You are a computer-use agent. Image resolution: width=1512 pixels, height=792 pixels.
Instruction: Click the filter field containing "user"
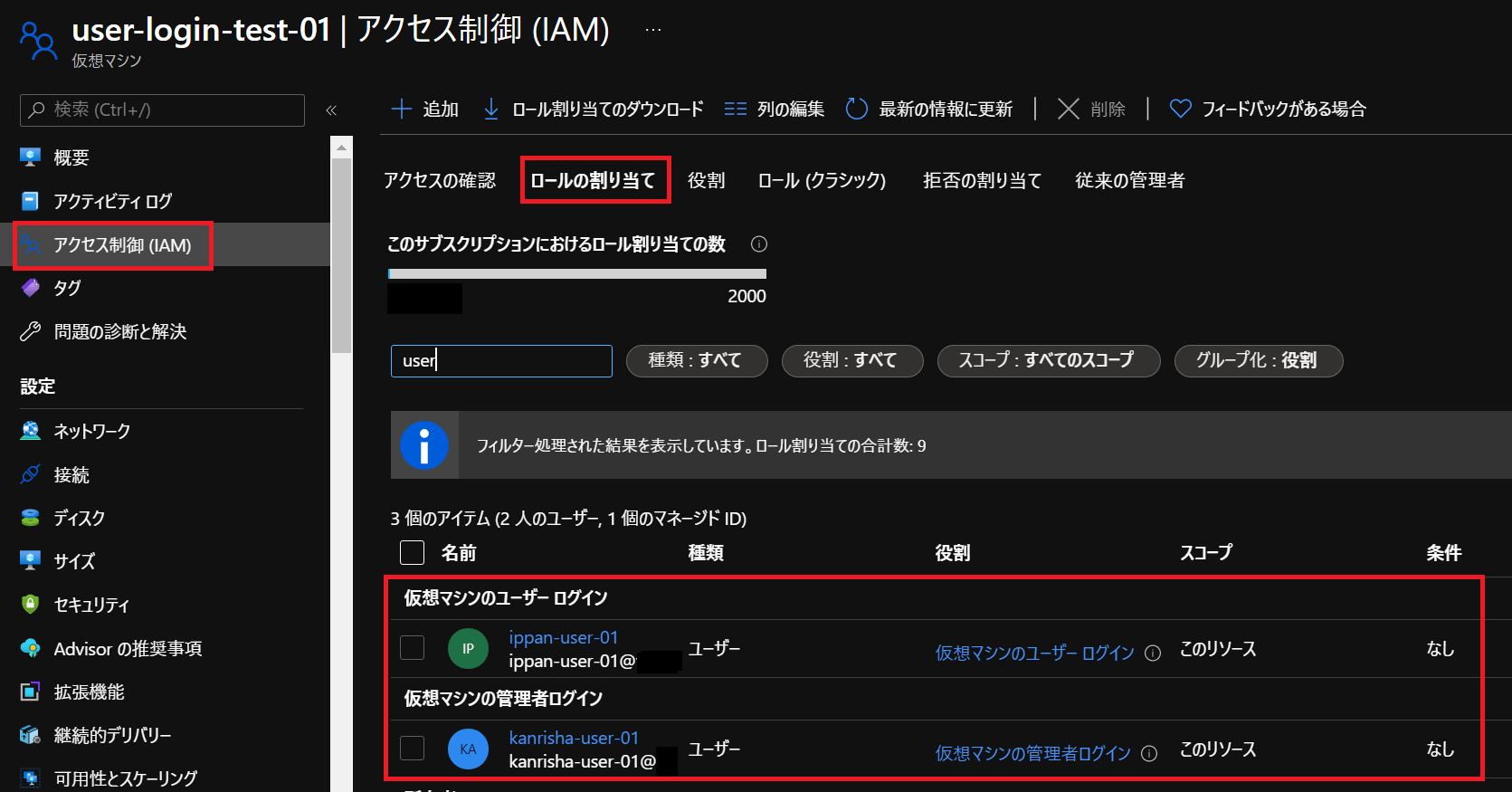pos(501,360)
